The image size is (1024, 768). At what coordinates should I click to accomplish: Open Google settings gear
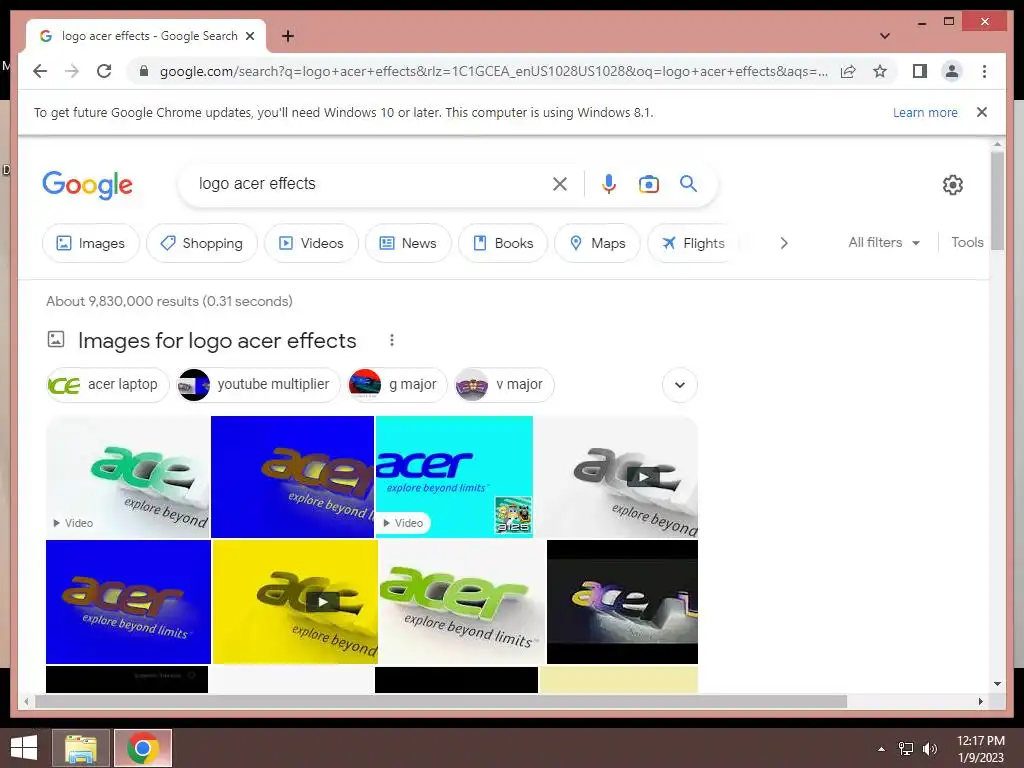[953, 185]
